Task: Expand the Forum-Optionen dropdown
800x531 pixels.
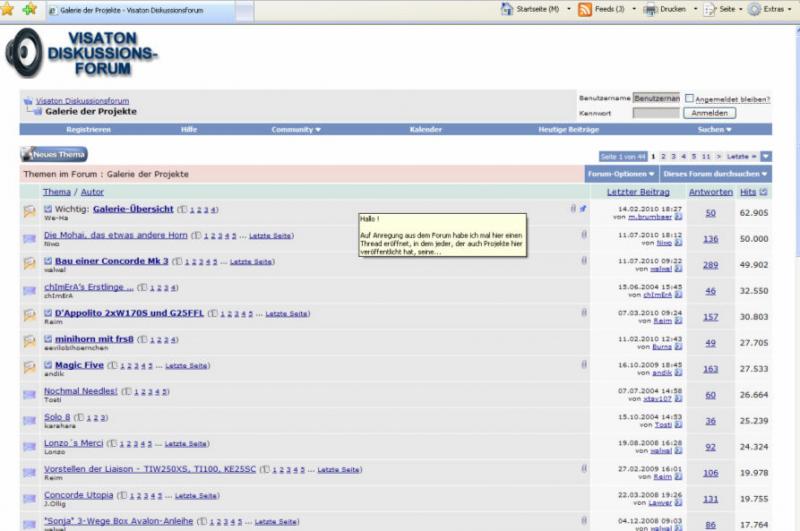Action: [x=620, y=173]
